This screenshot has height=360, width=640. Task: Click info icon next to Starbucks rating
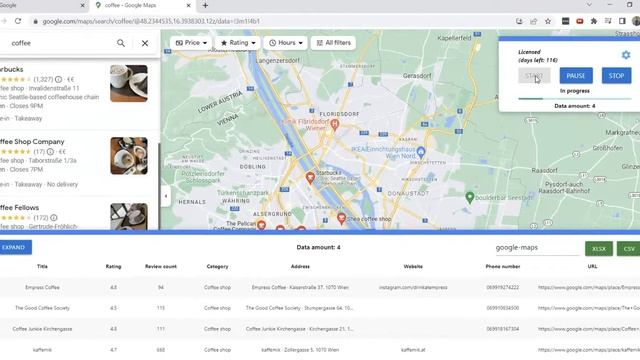point(58,79)
